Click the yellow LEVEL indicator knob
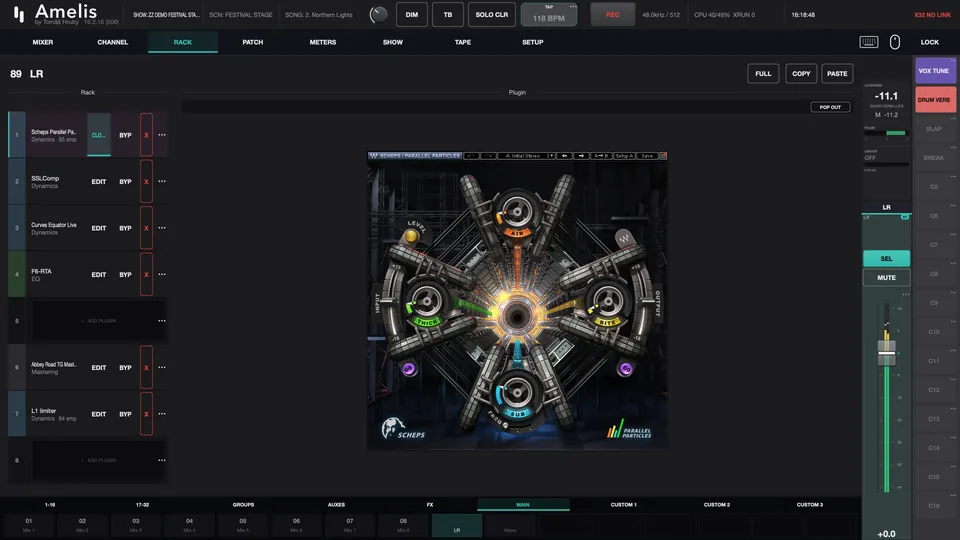Screen dimensions: 960x540 [x=411, y=236]
